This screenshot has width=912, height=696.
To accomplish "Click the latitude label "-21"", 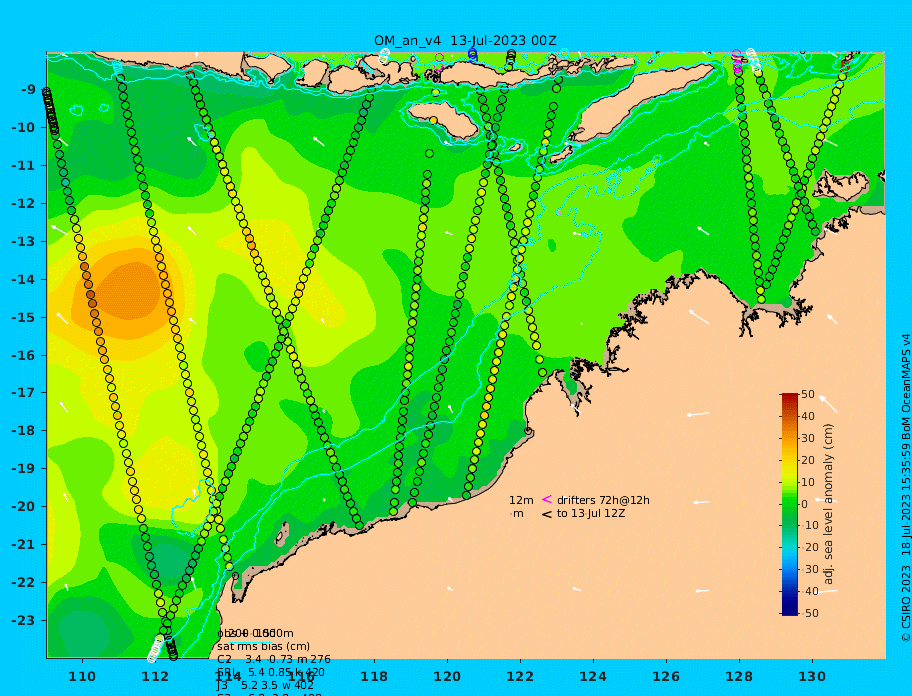I will coord(23,545).
